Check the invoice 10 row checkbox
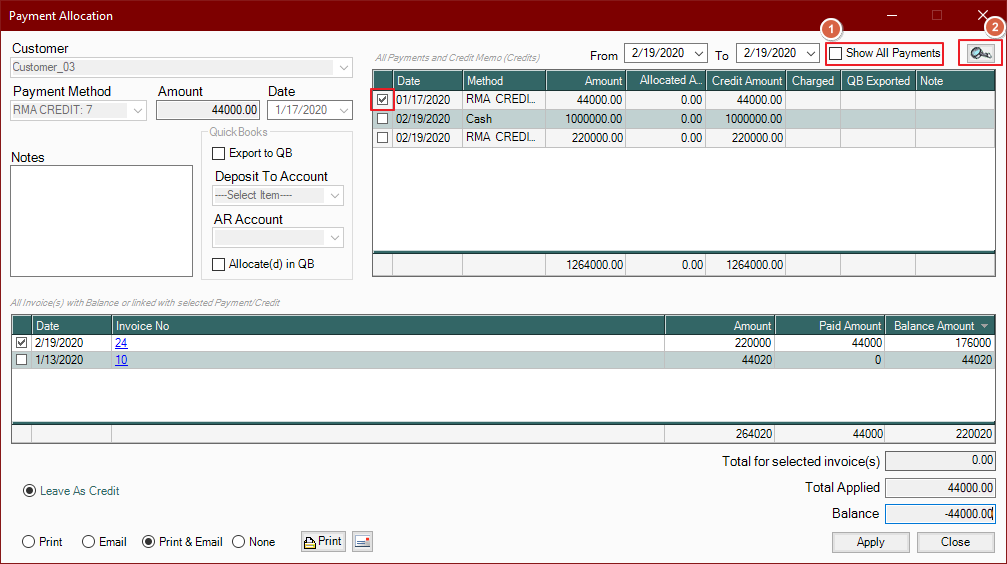Image resolution: width=1007 pixels, height=564 pixels. click(x=22, y=360)
